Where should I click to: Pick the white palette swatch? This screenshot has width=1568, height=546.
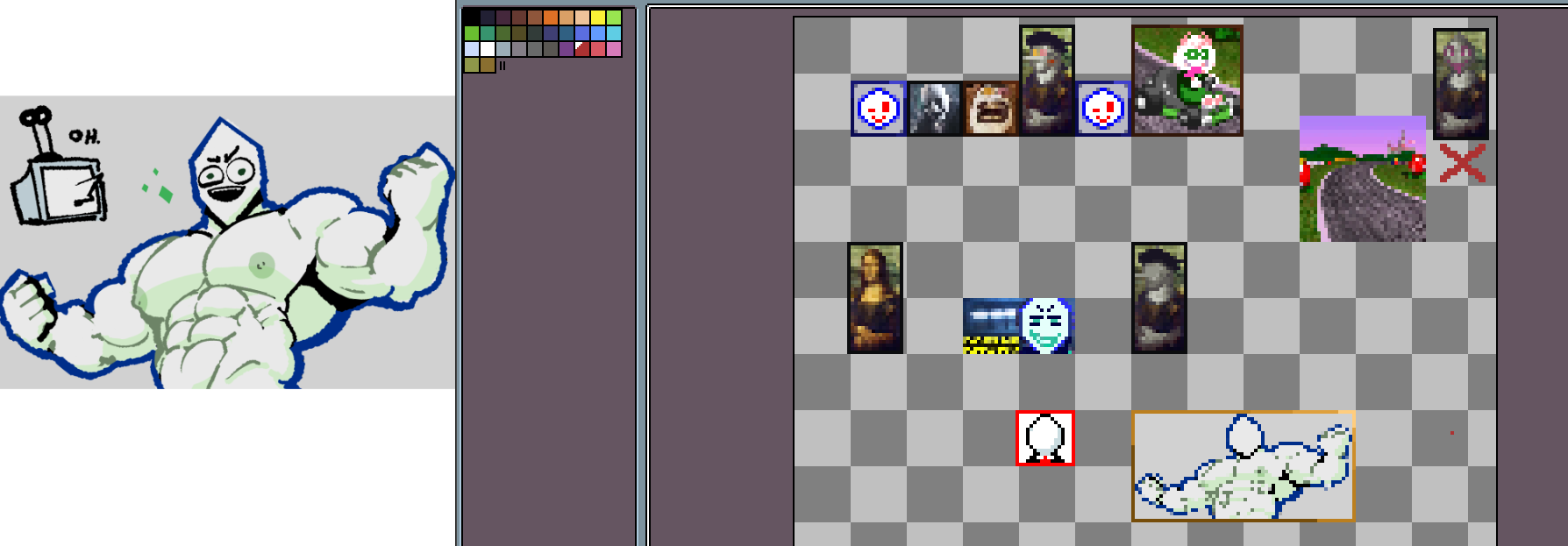click(x=488, y=49)
